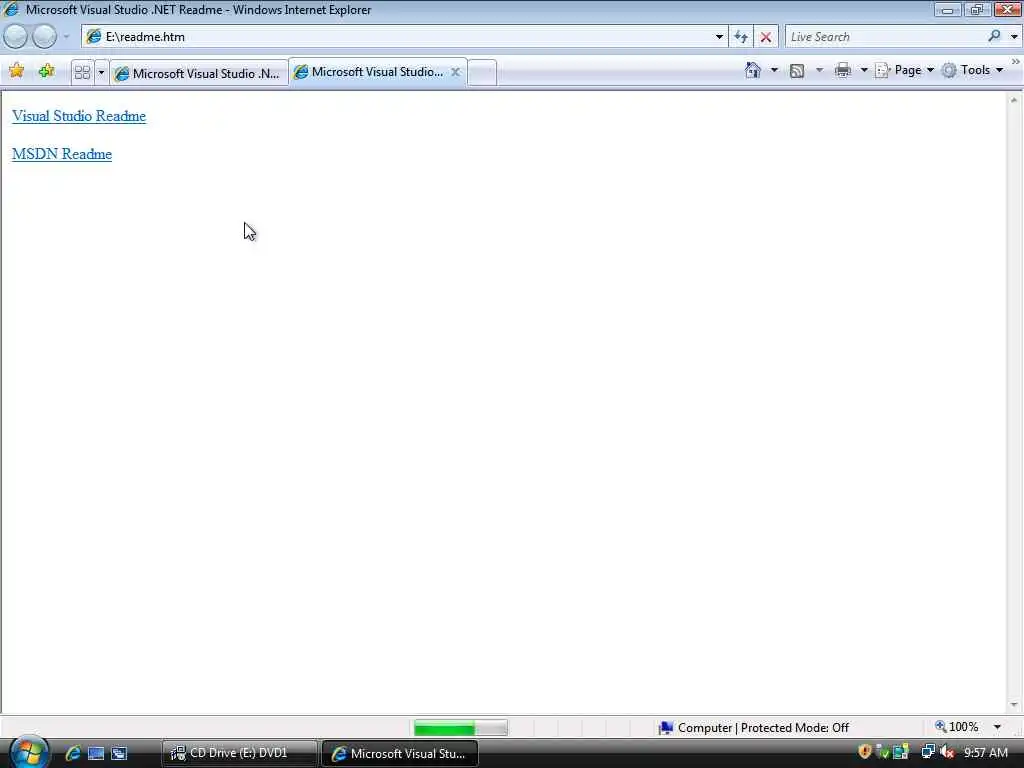The image size is (1024, 768).
Task: Expand the address bar history dropdown
Action: point(719,37)
